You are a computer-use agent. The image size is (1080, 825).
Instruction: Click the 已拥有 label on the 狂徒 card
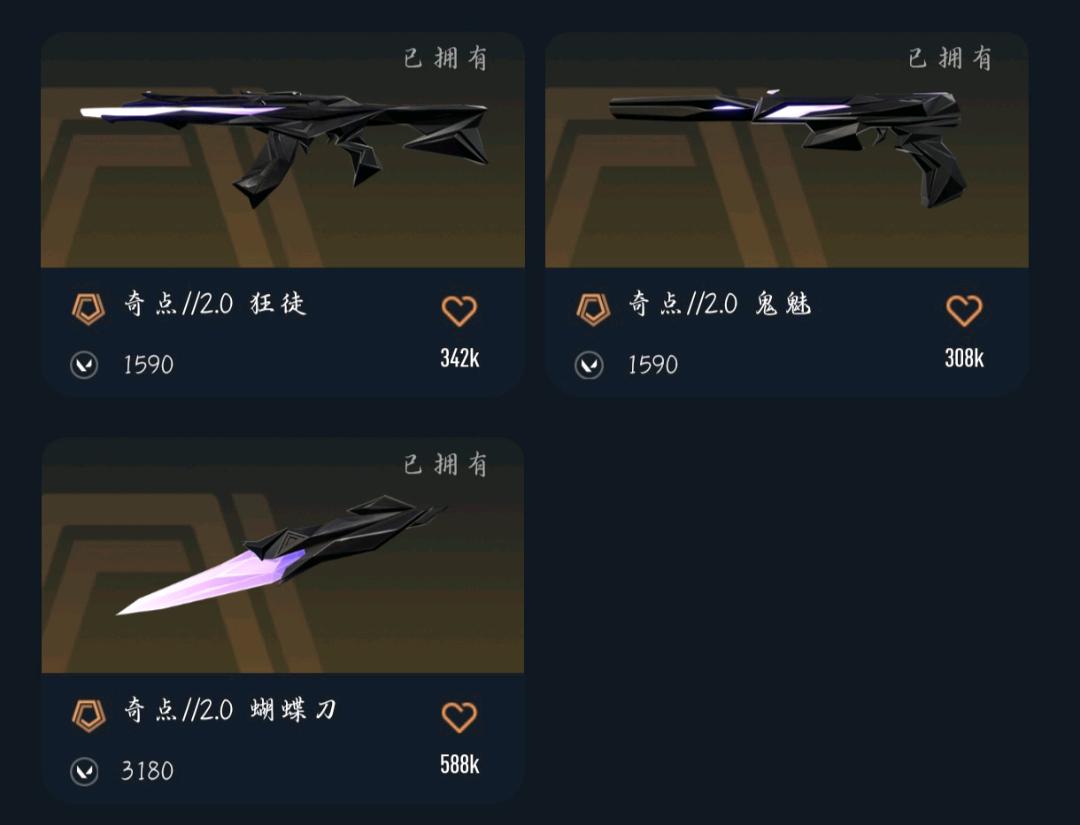(446, 59)
